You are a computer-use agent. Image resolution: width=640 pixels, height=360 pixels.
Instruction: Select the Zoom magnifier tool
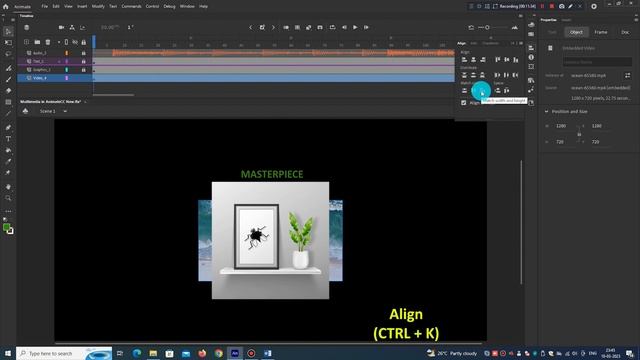click(8, 198)
